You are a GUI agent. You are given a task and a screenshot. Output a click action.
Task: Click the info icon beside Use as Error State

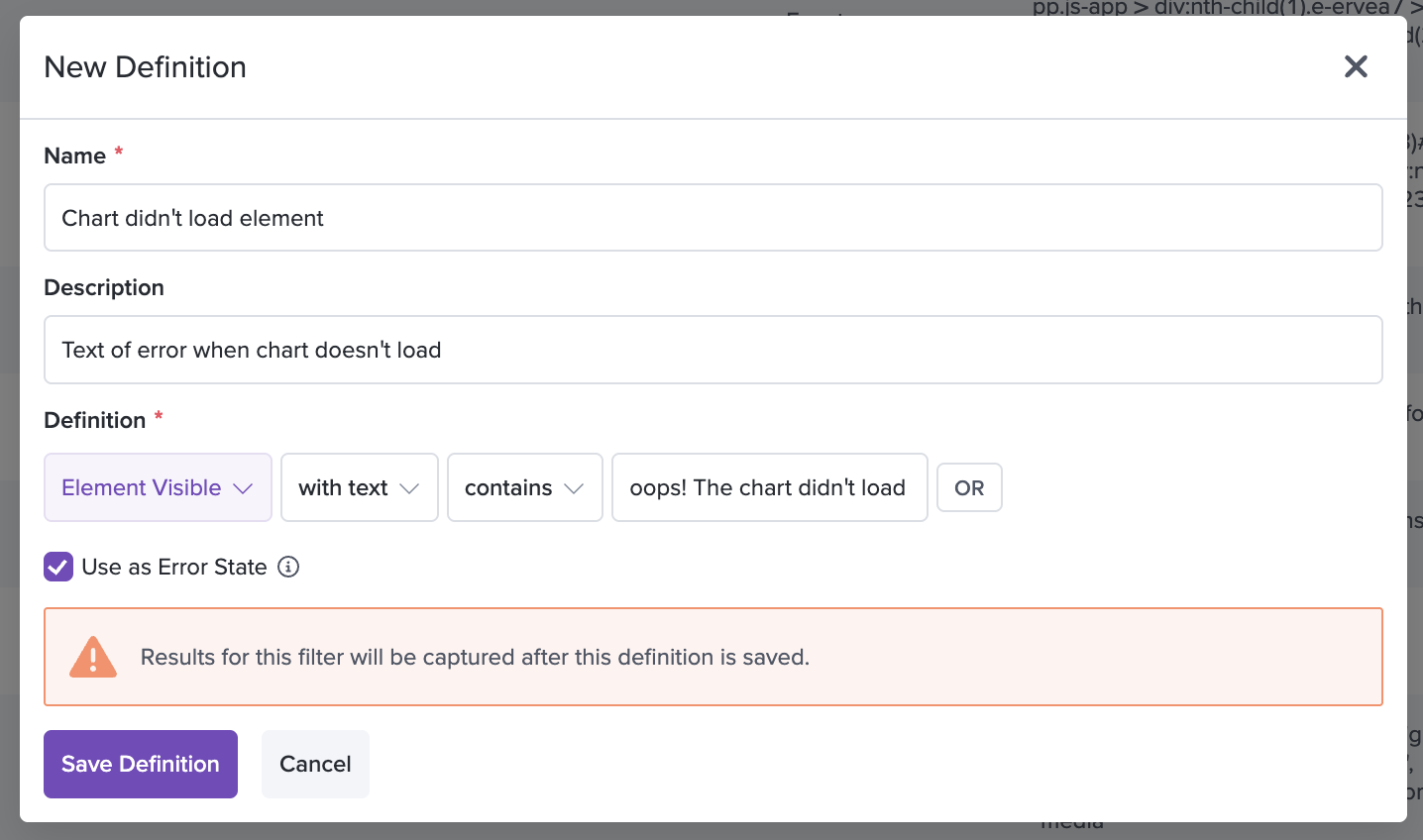288,567
